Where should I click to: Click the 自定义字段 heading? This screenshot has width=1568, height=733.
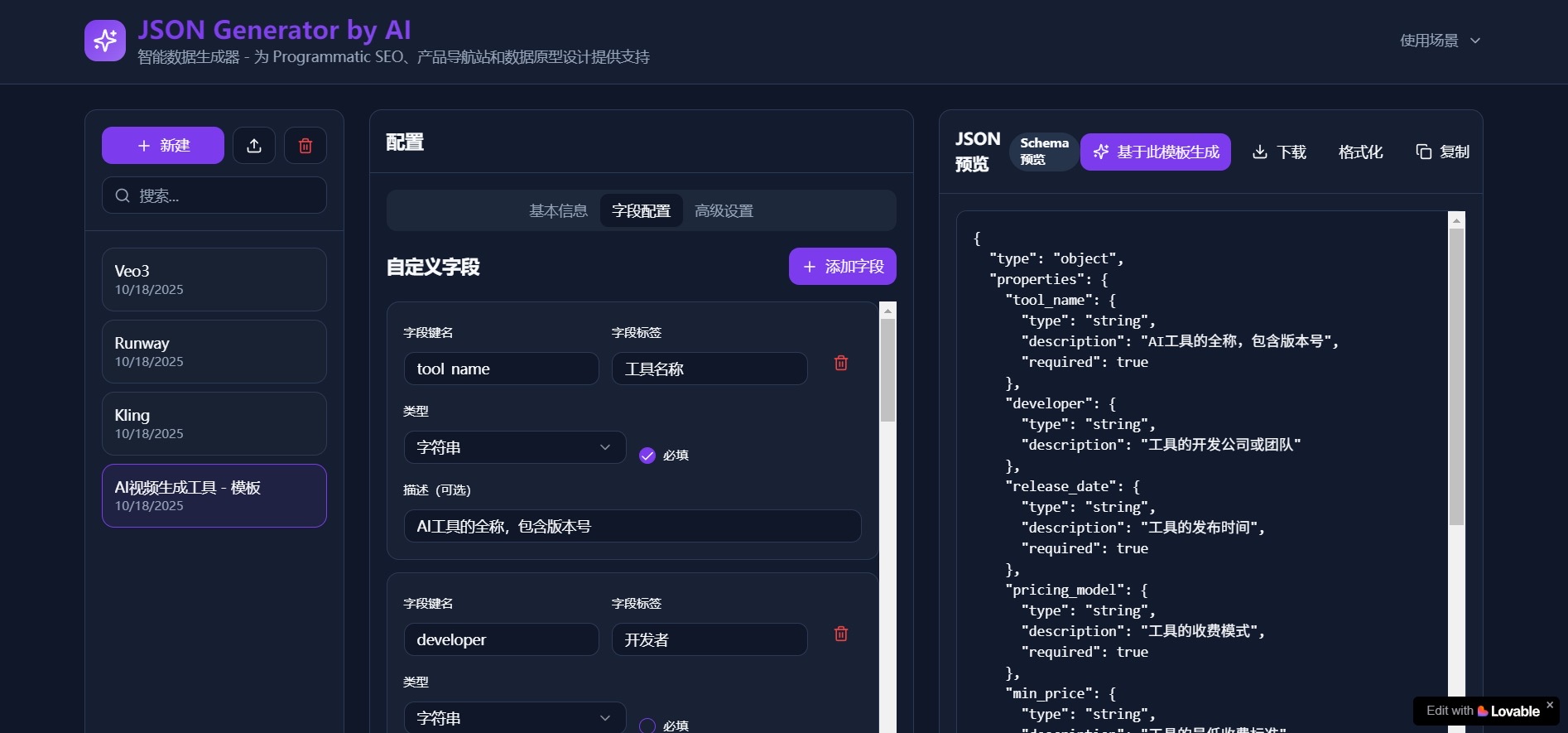click(x=433, y=267)
